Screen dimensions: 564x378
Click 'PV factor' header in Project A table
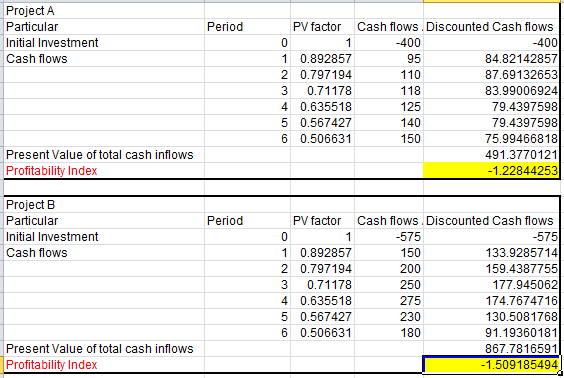tap(322, 27)
